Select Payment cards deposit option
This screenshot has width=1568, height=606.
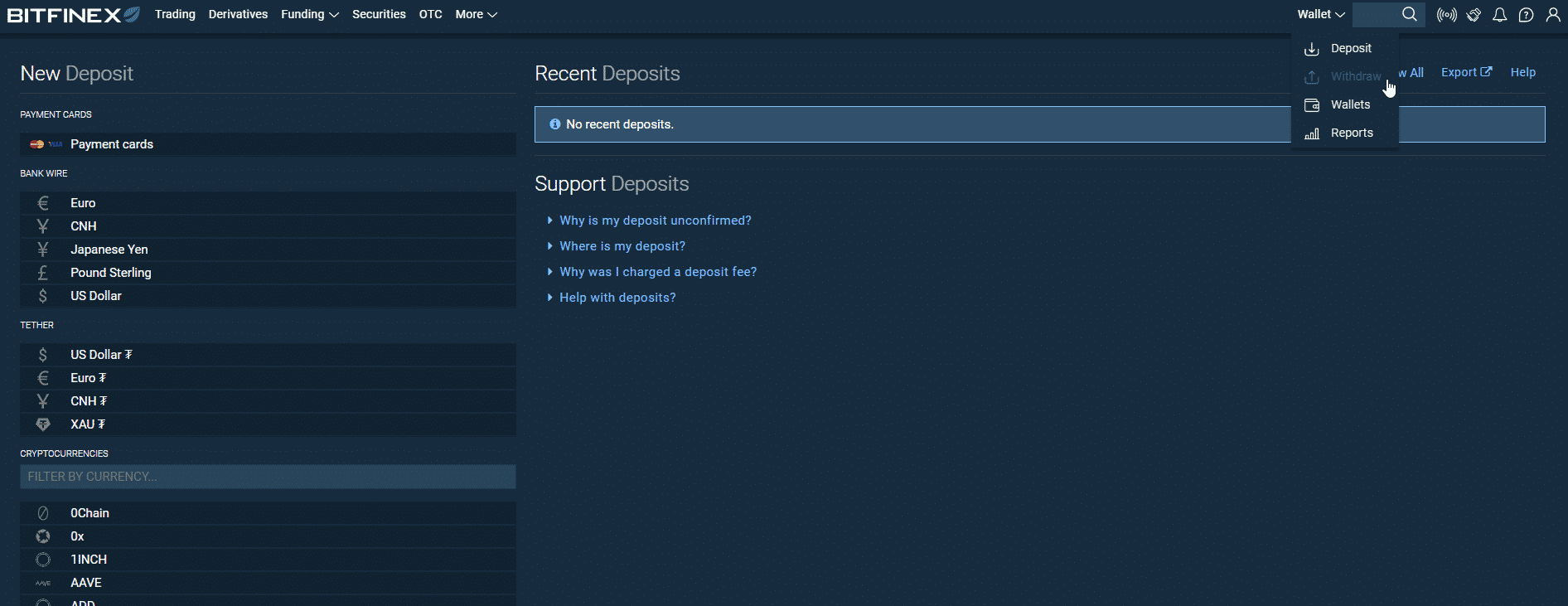point(112,144)
